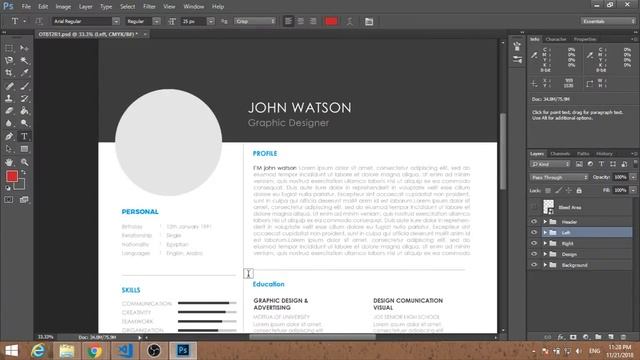640x360 pixels.
Task: Select the Rectangle shape tool
Action: tap(24, 149)
